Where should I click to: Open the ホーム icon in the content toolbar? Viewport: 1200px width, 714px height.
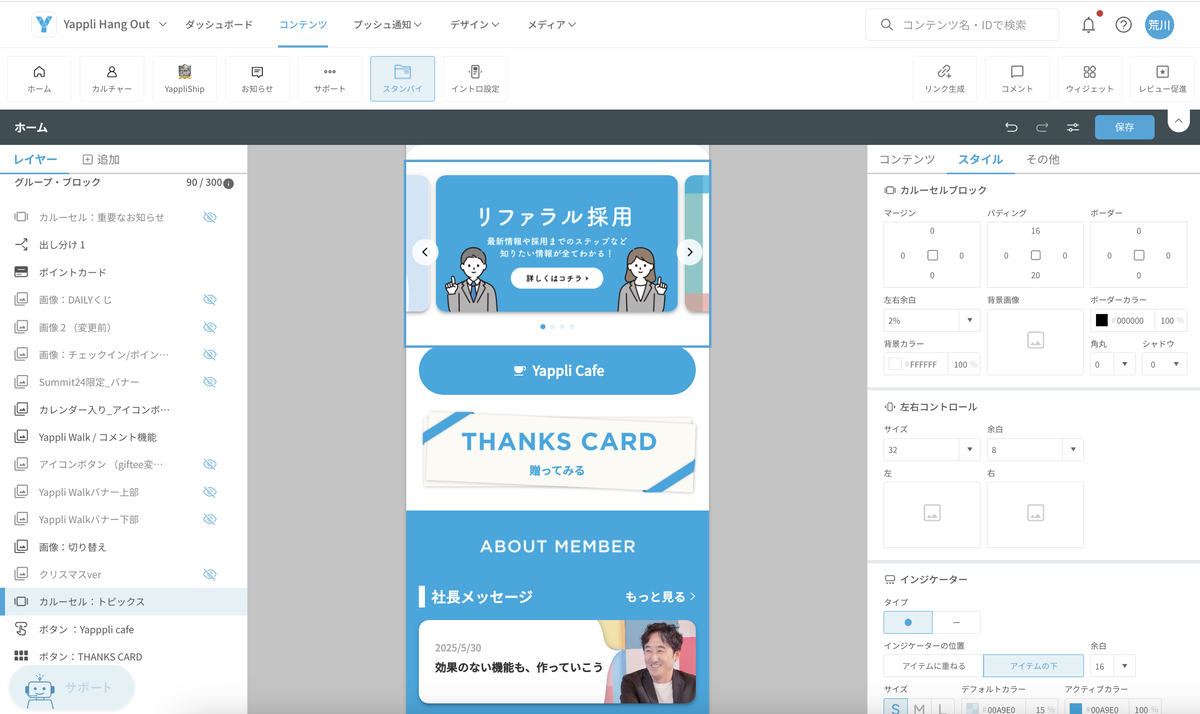pyautogui.click(x=39, y=78)
